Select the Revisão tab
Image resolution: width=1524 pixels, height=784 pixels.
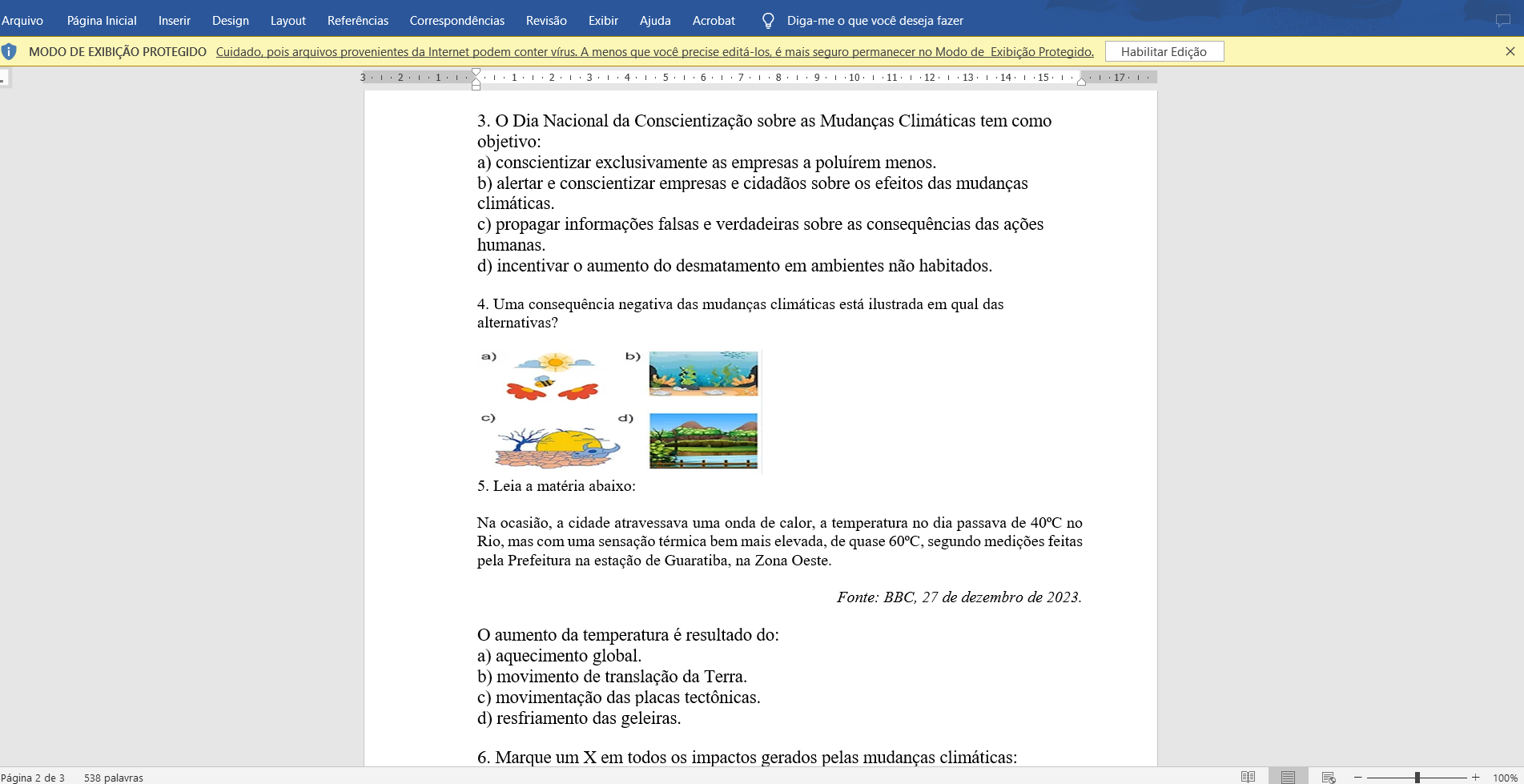[546, 21]
